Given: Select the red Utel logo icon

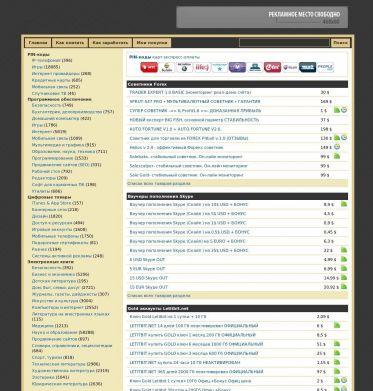Looking at the screenshot, I should tap(272, 68).
